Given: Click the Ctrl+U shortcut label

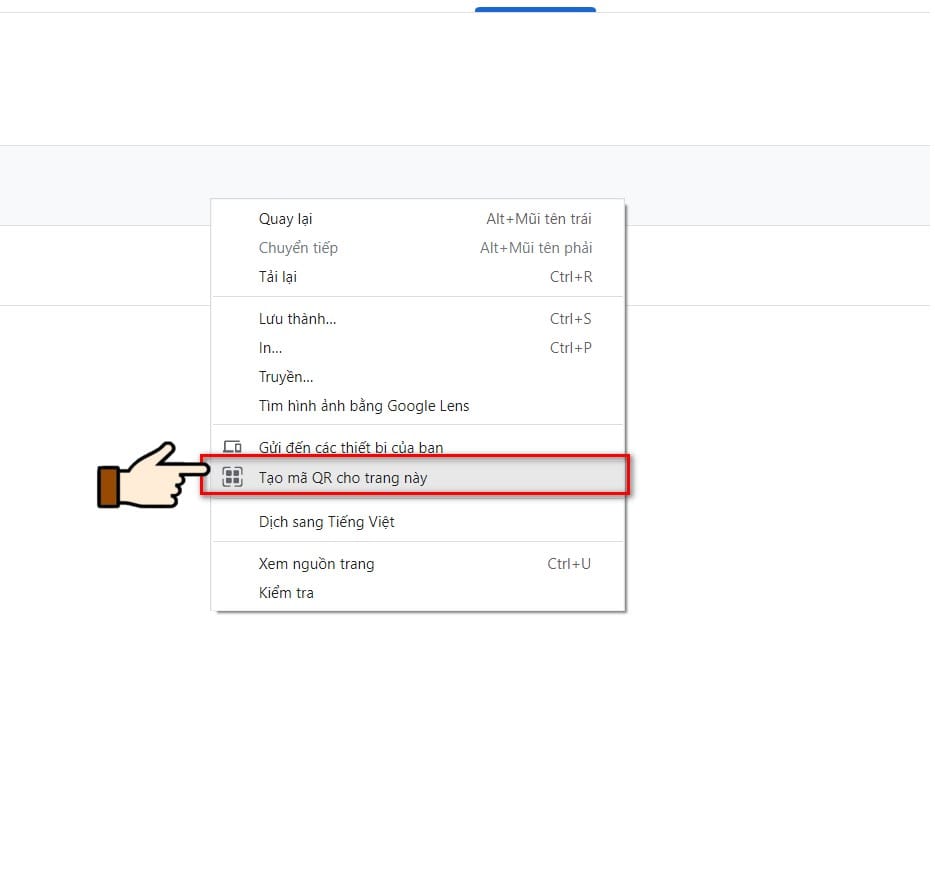Looking at the screenshot, I should (x=569, y=564).
